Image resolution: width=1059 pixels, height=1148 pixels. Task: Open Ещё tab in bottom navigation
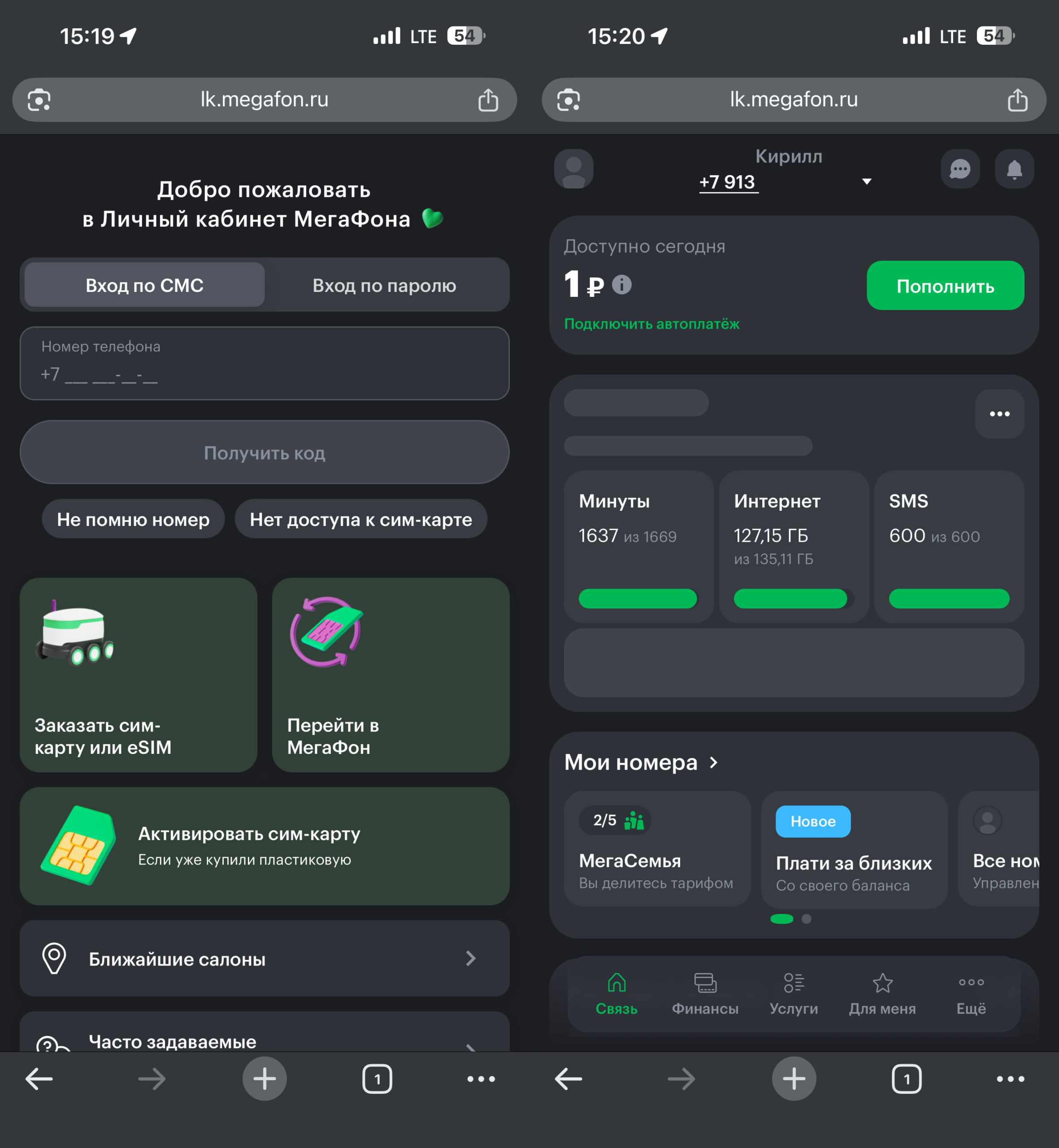pos(971,994)
